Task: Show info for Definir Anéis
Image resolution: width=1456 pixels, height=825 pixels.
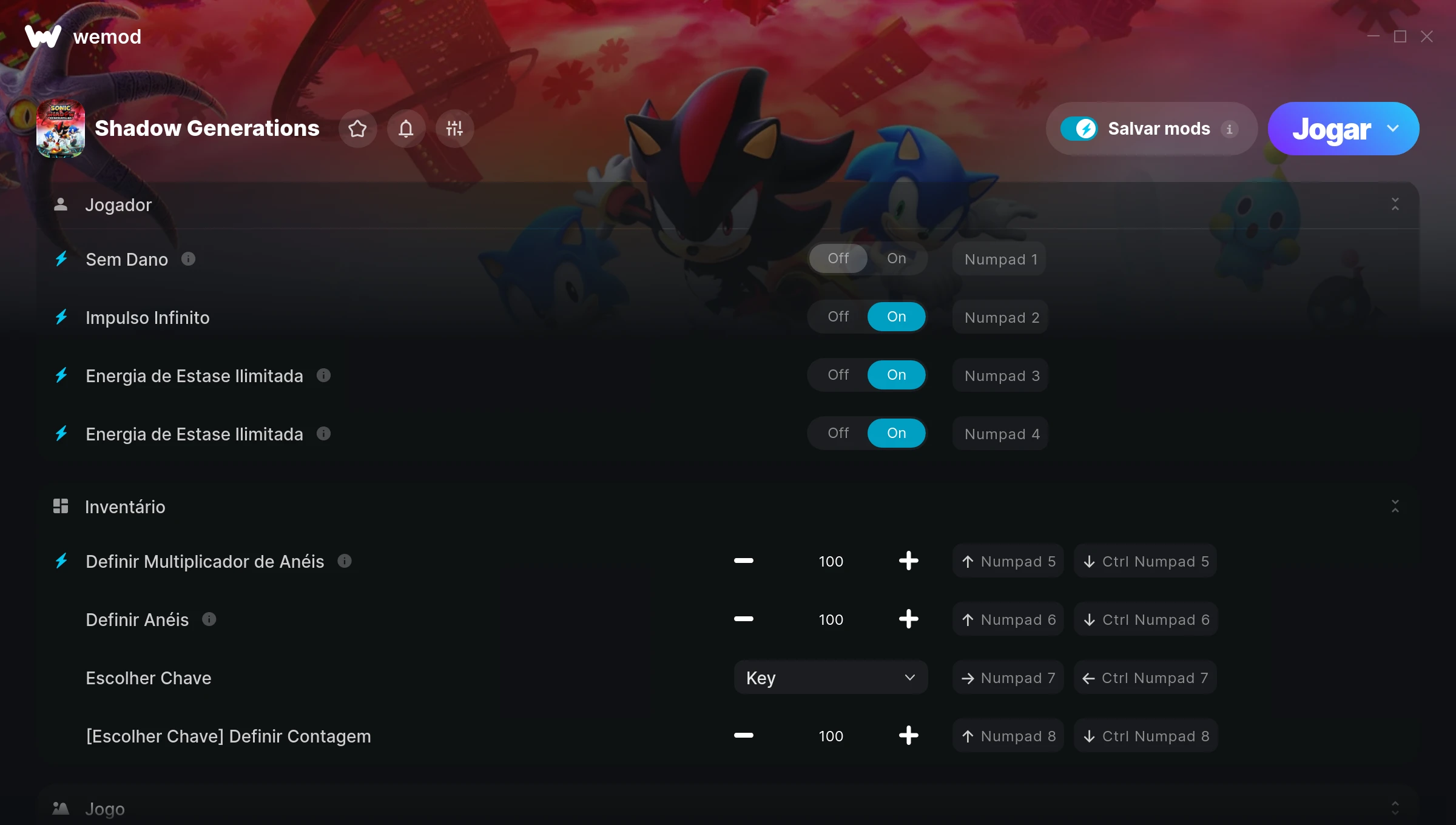Action: coord(209,619)
